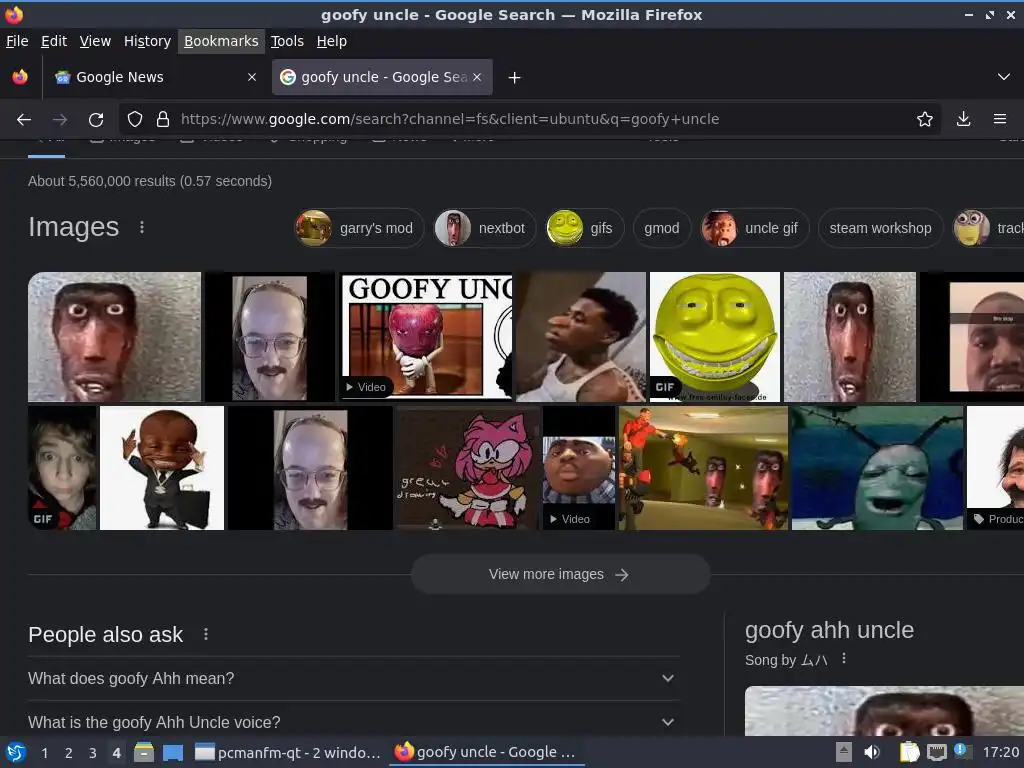This screenshot has width=1024, height=768.
Task: Switch to workspace 3
Action: [93, 753]
